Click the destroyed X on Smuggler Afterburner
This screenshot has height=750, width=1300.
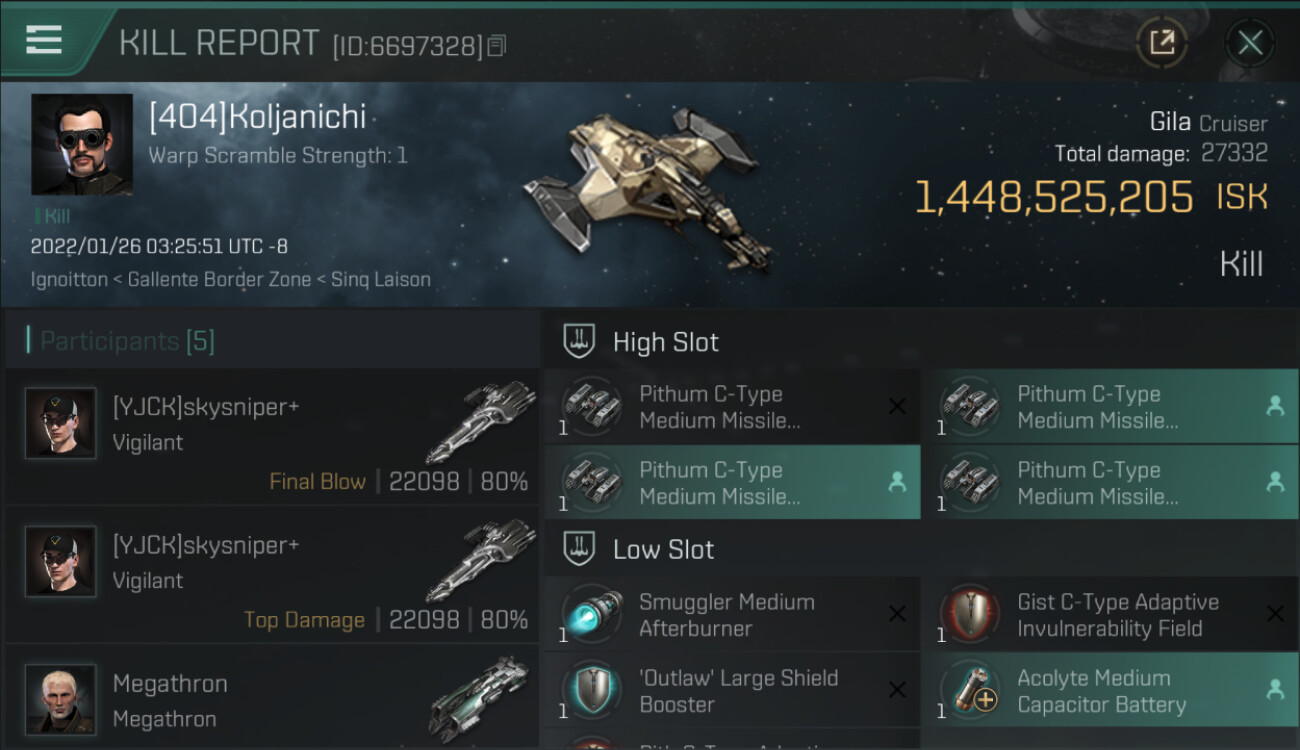pos(897,614)
